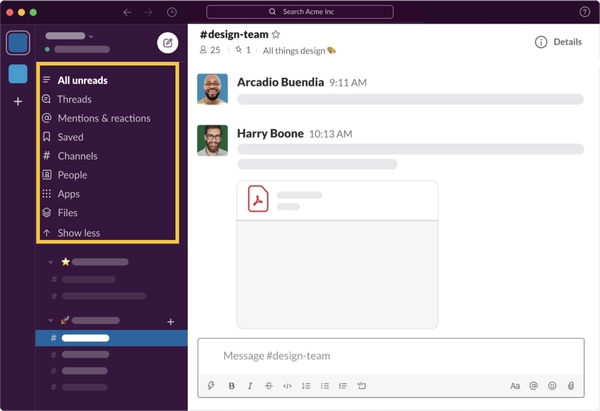Mention someone with the @ icon
This screenshot has width=600, height=411.
click(533, 386)
